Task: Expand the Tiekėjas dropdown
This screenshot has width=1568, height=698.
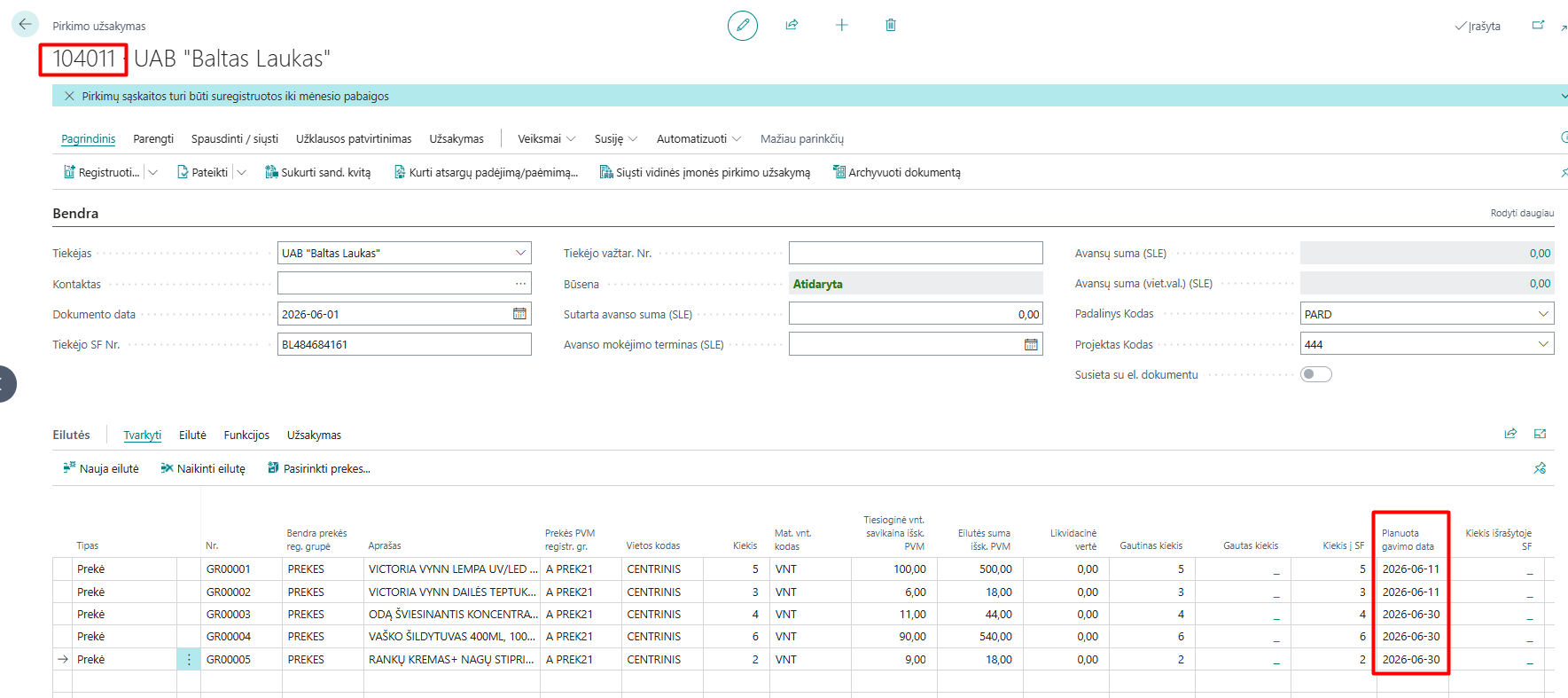Action: coord(520,253)
